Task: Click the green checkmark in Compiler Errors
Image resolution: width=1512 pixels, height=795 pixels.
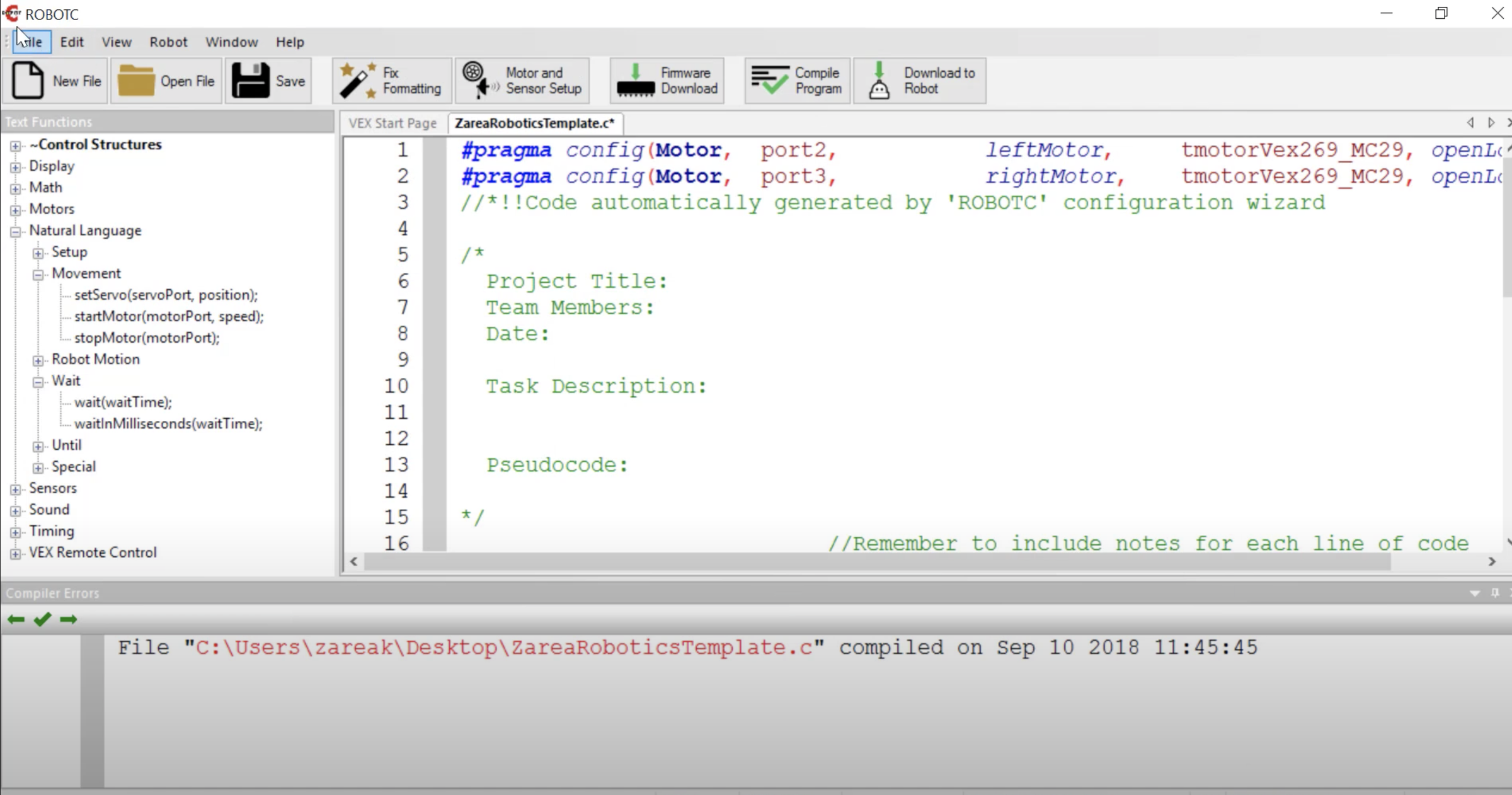Action: pos(42,619)
